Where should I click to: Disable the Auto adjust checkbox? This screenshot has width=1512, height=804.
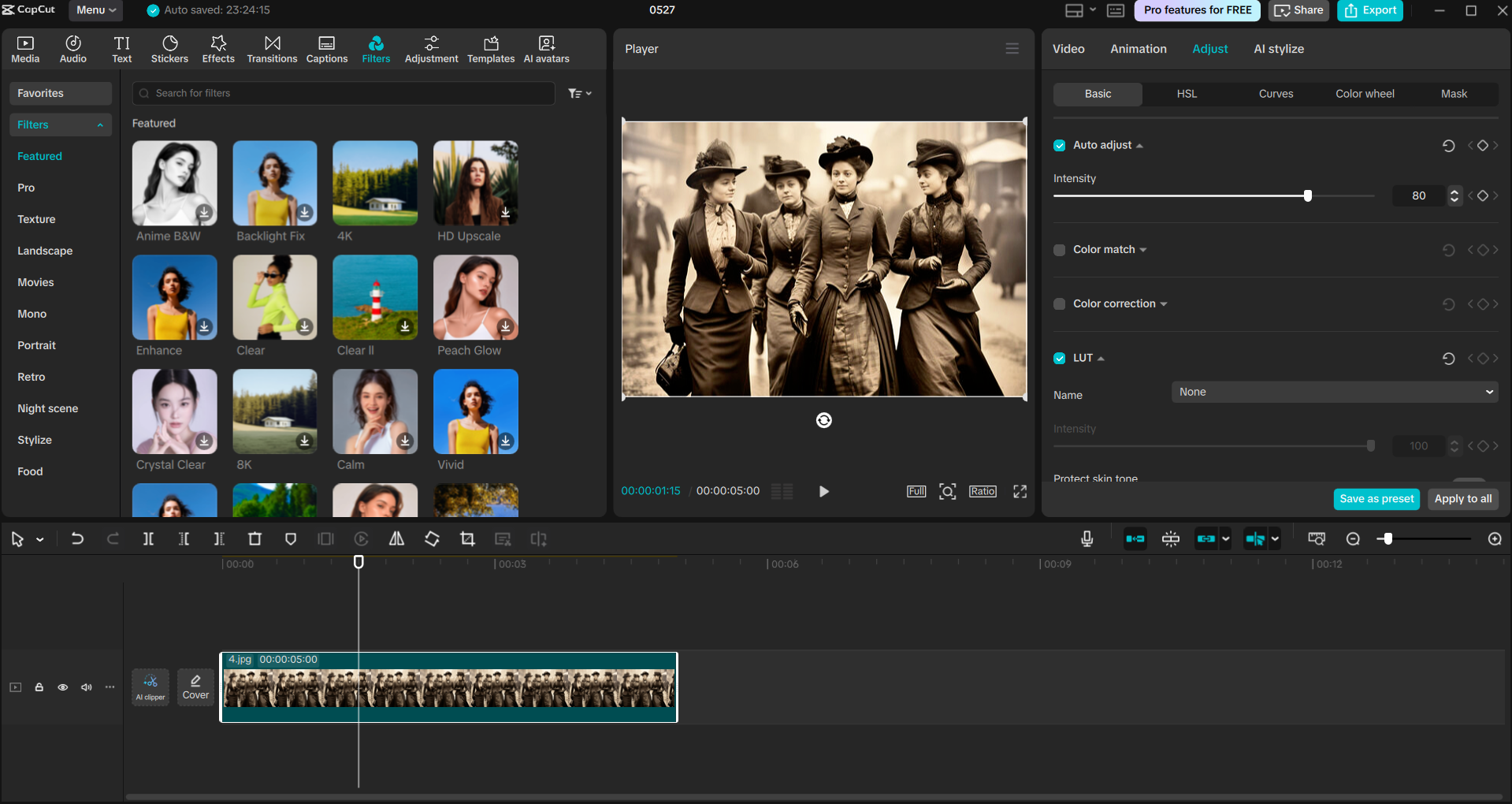pos(1059,145)
